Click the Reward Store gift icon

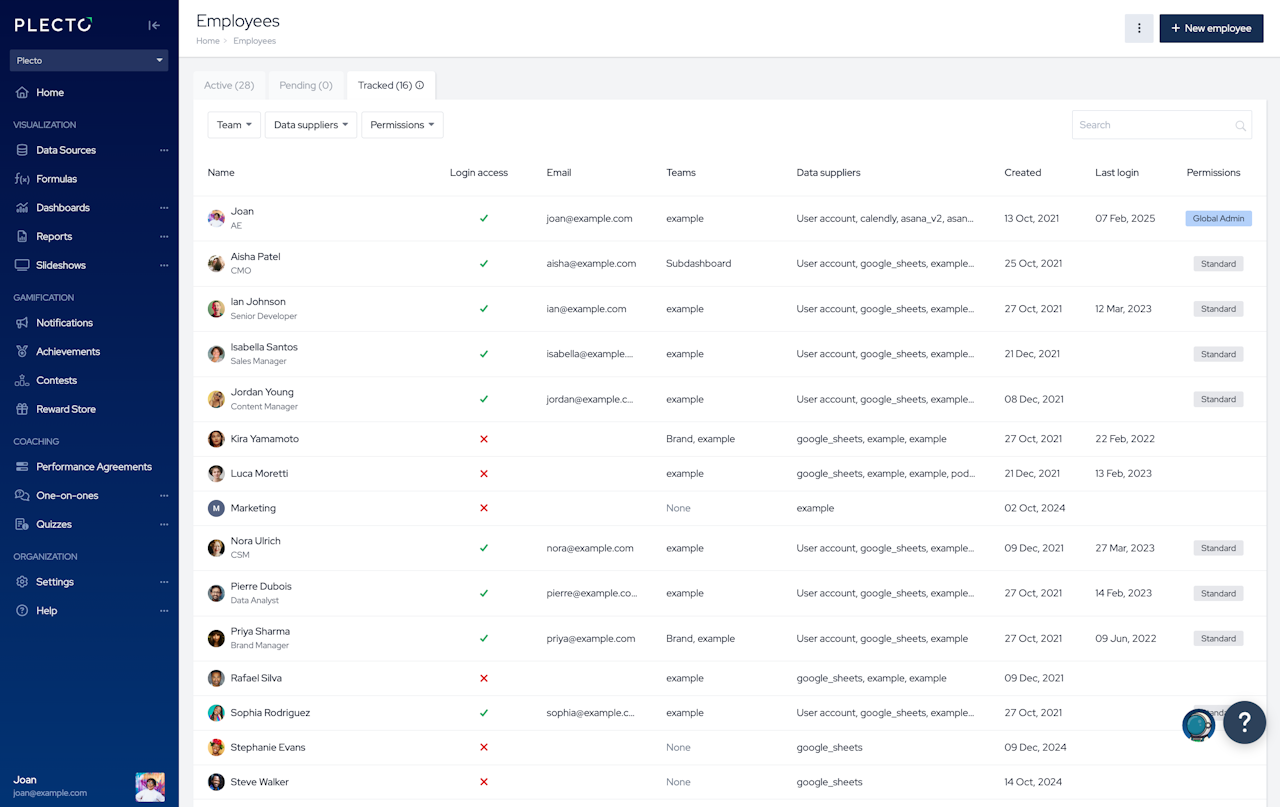click(22, 409)
